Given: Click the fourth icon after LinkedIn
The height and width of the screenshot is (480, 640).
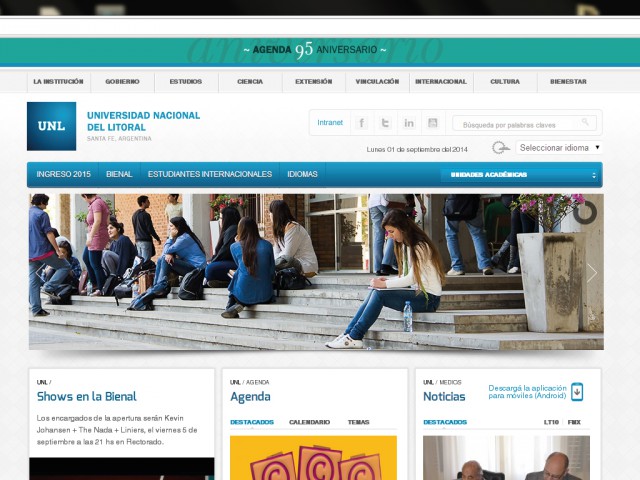Looking at the screenshot, I should click(x=433, y=123).
